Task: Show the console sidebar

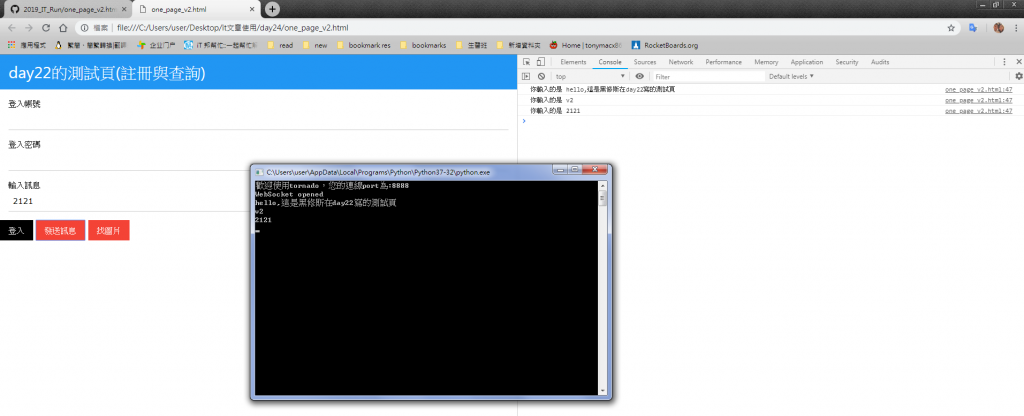Action: pos(526,76)
